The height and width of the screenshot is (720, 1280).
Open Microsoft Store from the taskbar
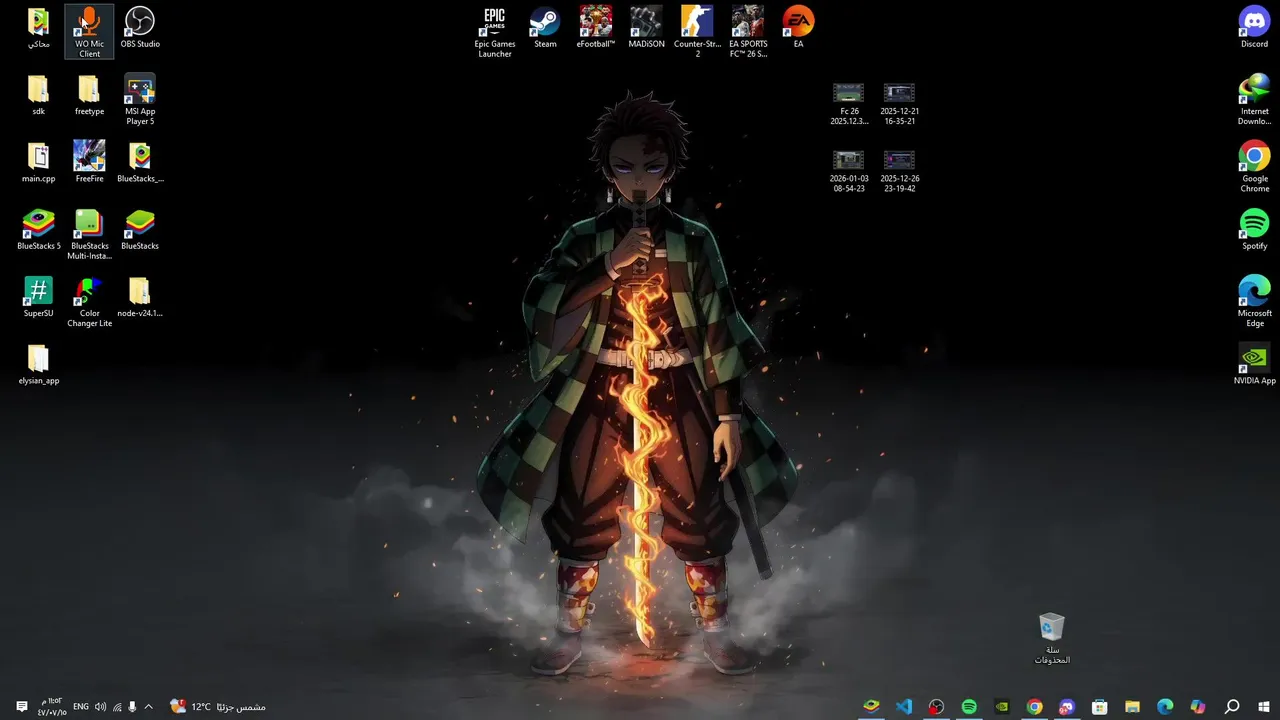(1099, 707)
